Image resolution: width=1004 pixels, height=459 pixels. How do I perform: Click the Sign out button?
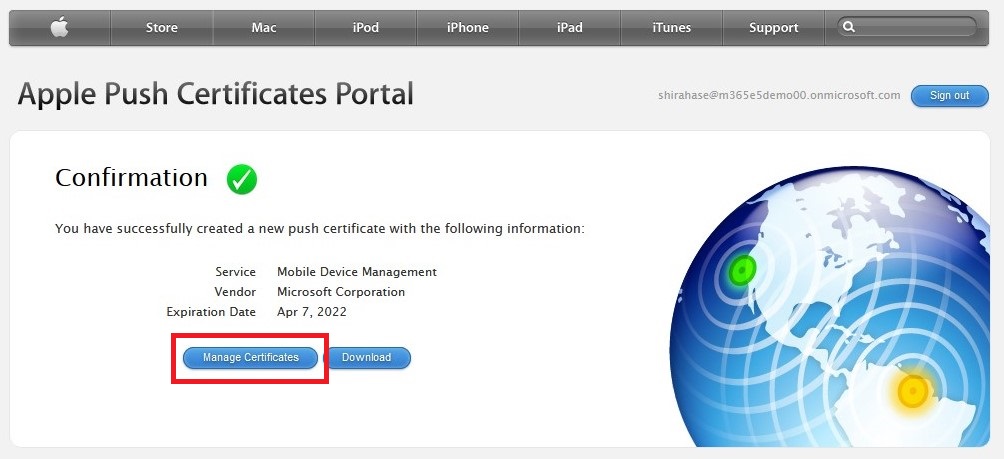click(950, 95)
